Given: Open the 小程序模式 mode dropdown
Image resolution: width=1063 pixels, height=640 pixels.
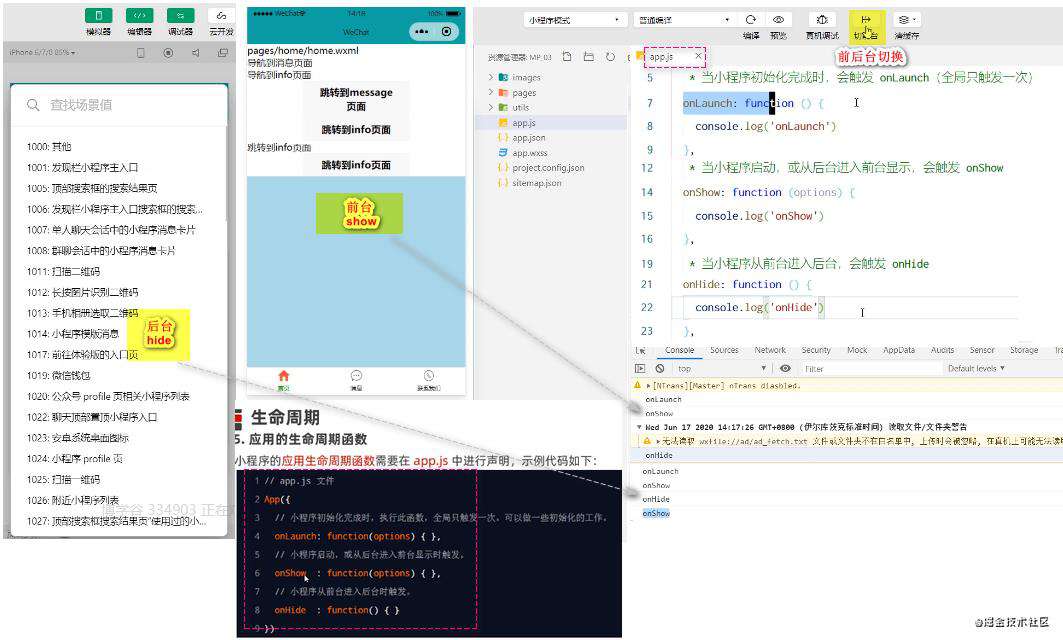Looking at the screenshot, I should (x=574, y=20).
